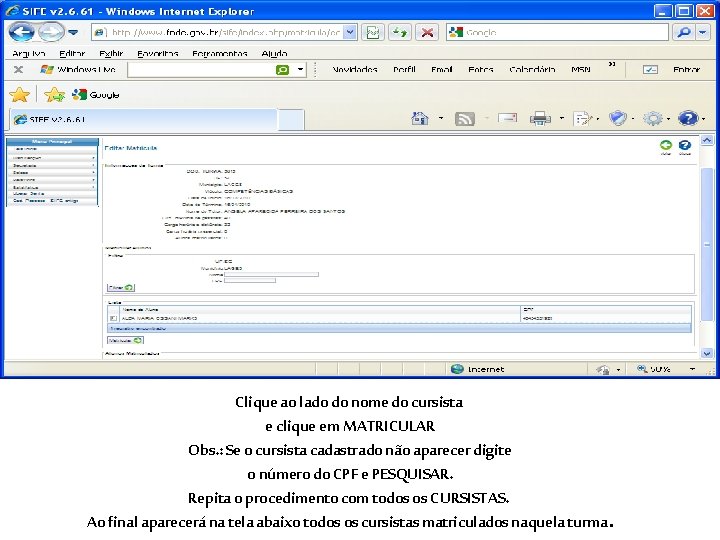Click the red Stop loading X icon

pos(427,32)
